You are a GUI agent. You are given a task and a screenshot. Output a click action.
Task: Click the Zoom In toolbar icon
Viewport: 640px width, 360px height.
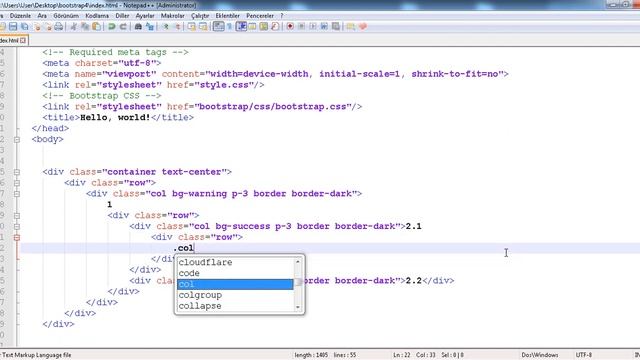(x=166, y=27)
